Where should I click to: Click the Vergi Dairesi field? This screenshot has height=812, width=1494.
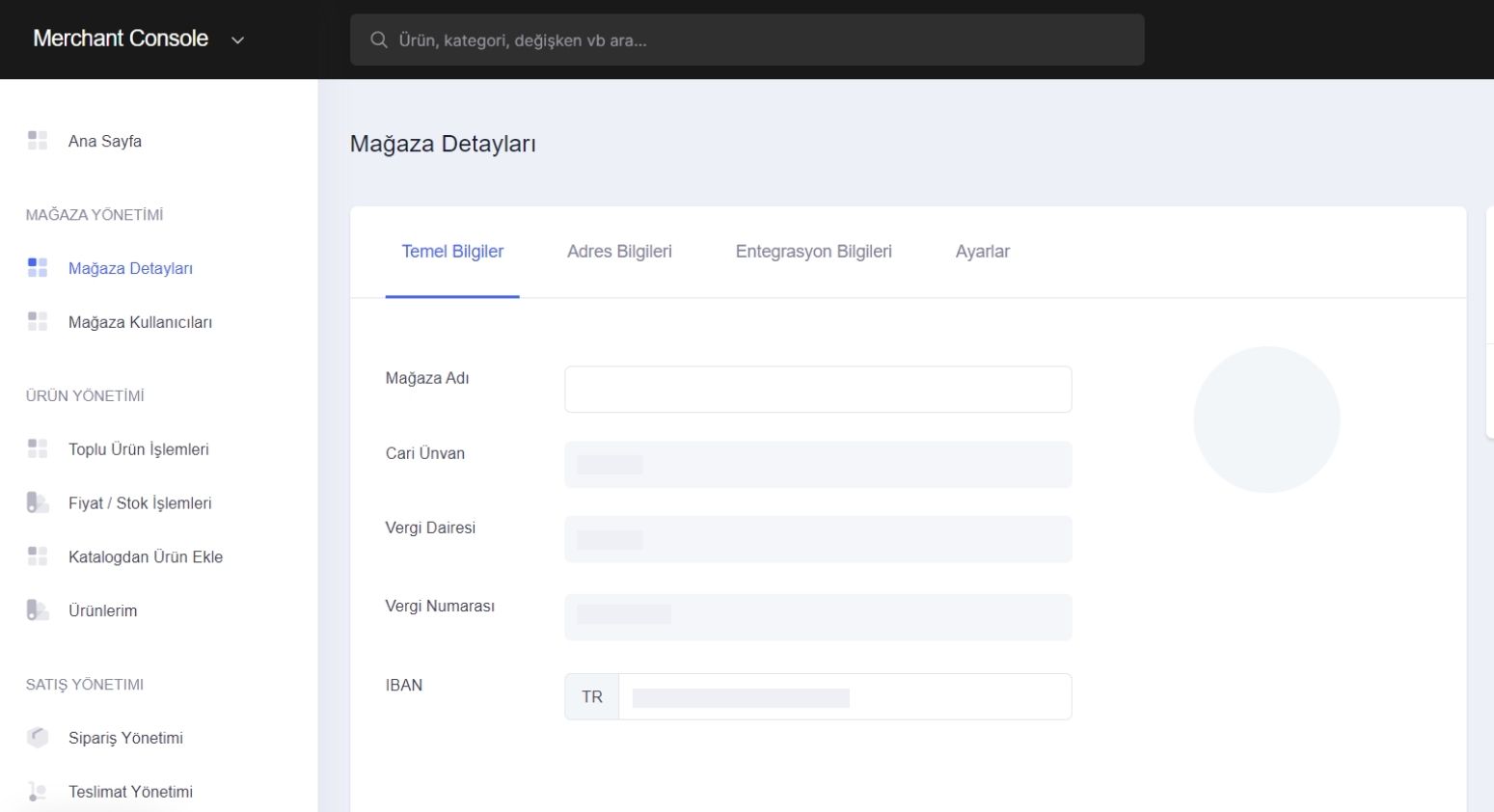point(818,539)
